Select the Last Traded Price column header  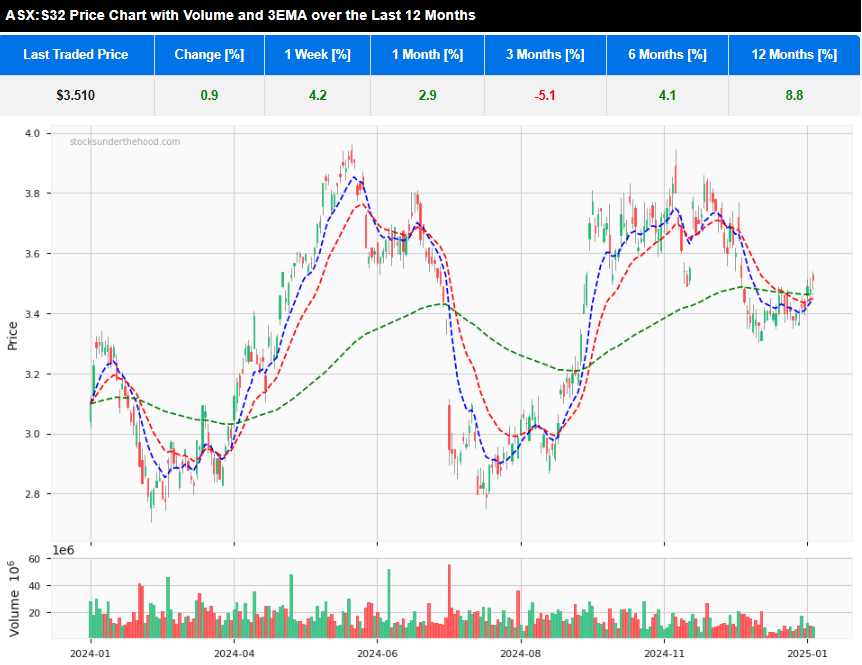(x=77, y=55)
